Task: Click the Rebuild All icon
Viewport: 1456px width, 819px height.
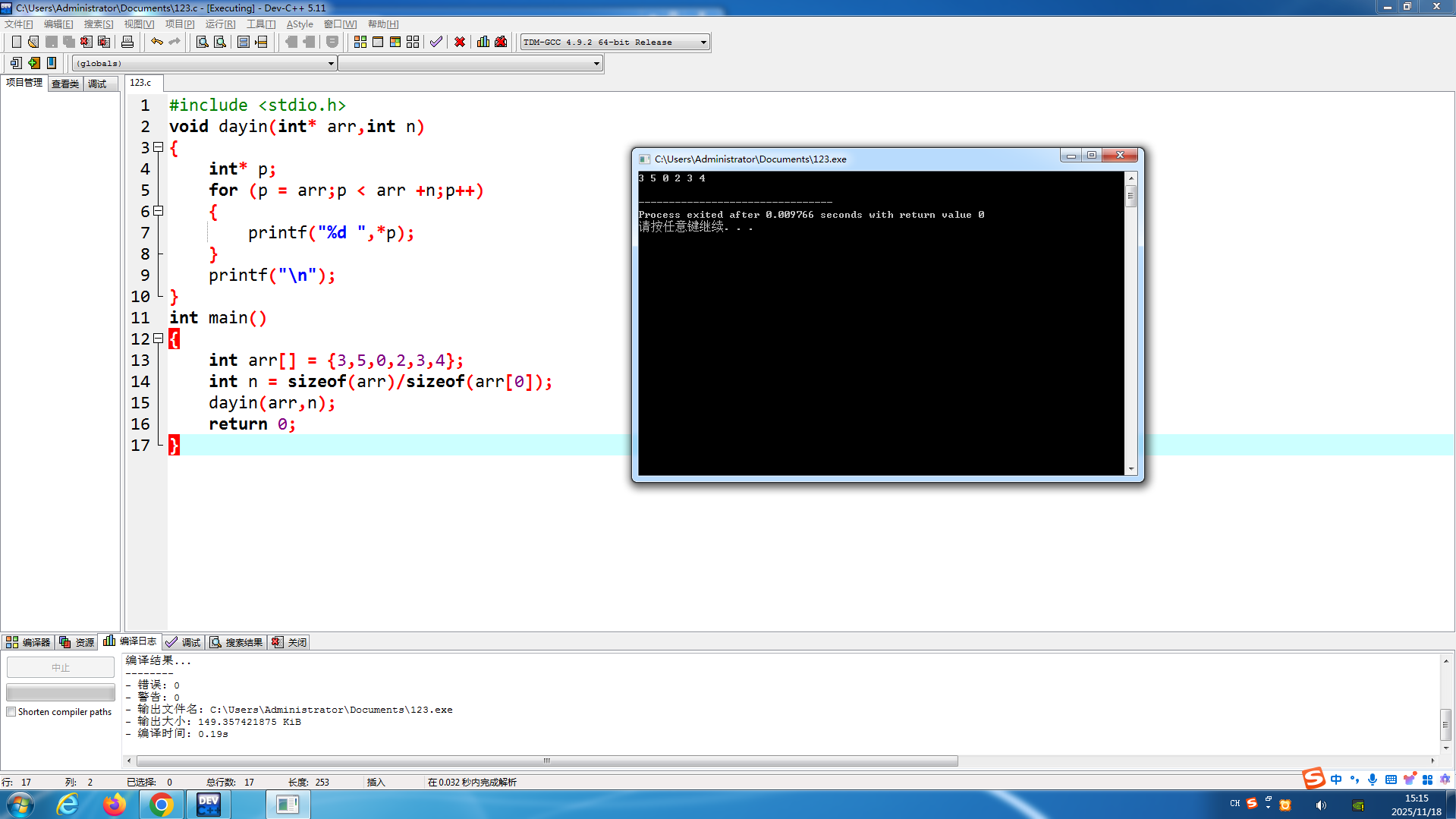Action: [x=413, y=42]
